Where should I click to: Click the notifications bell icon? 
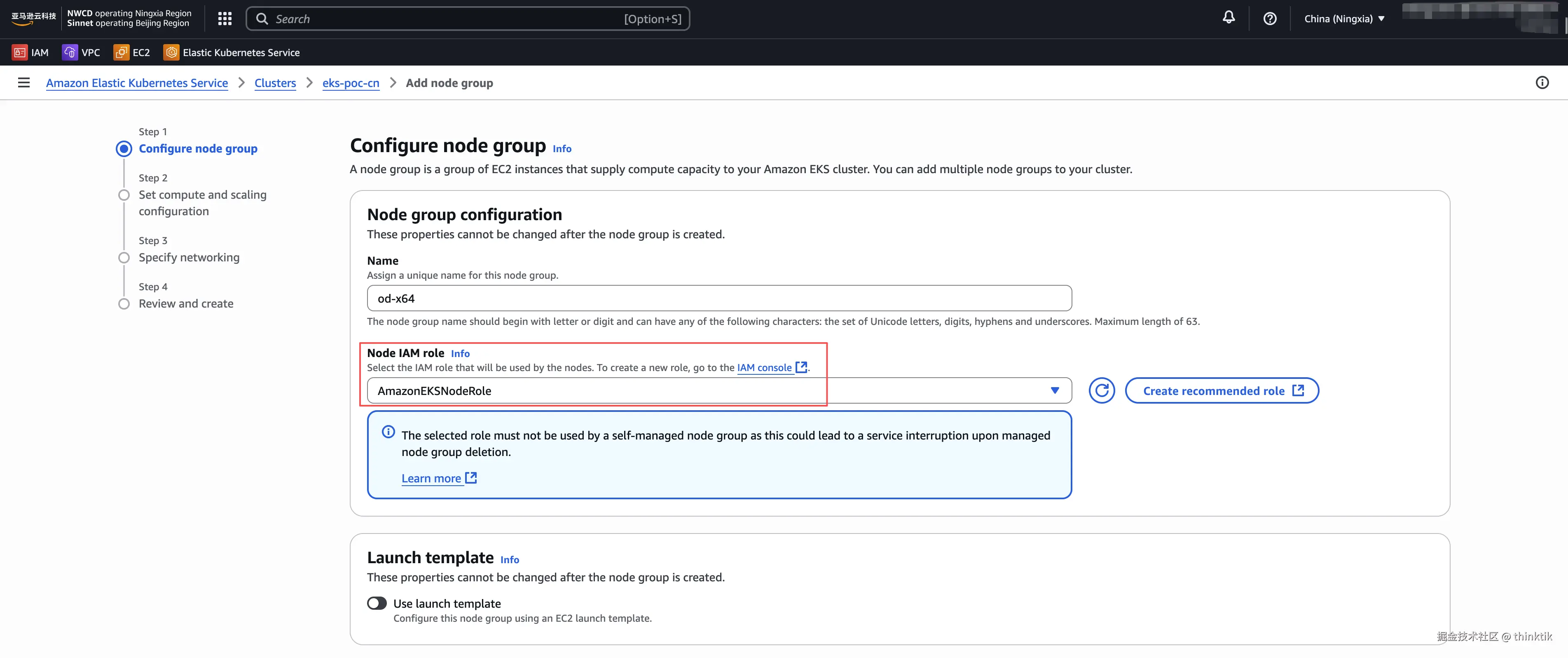(x=1229, y=18)
